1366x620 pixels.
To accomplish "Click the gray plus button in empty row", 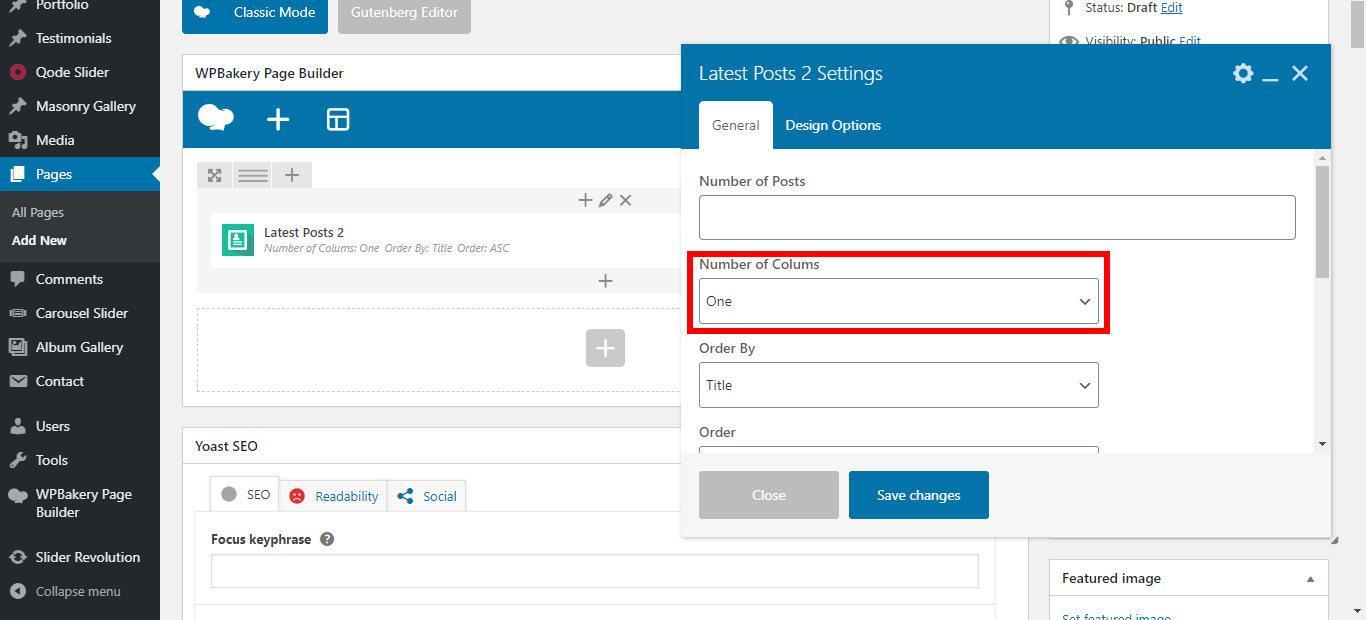I will coord(605,348).
